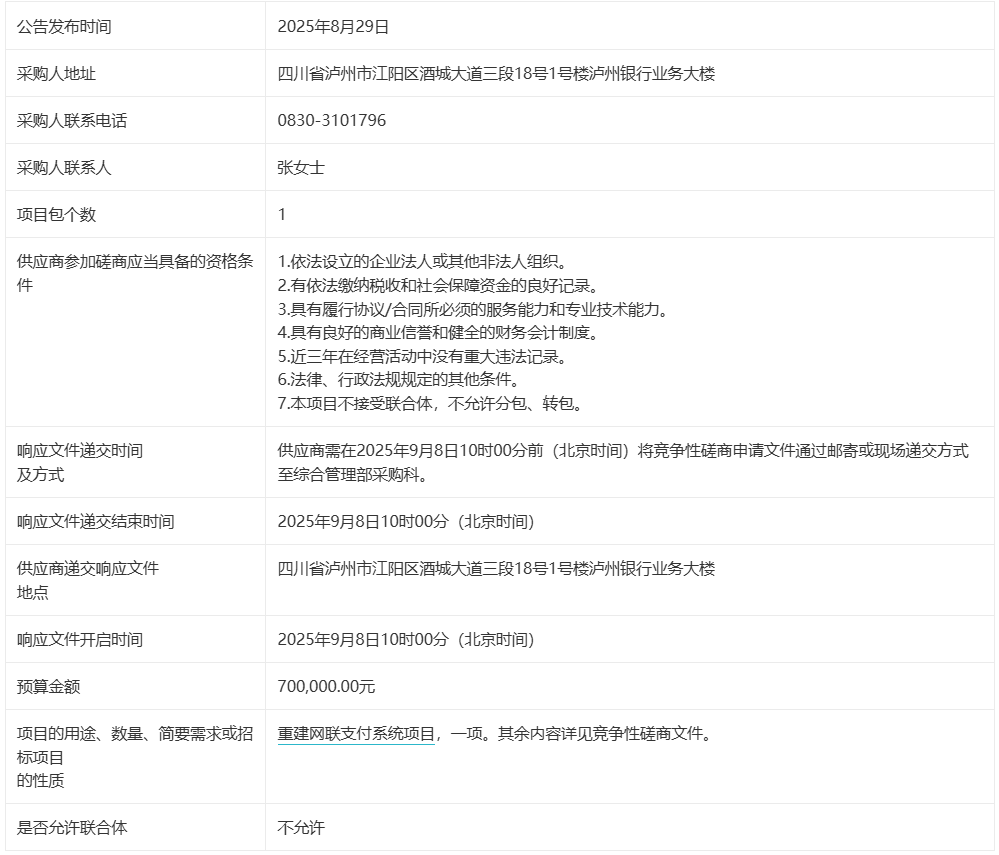Select the publish date 2025年8月29日
Screen dimensions: 999x855
[x=332, y=27]
